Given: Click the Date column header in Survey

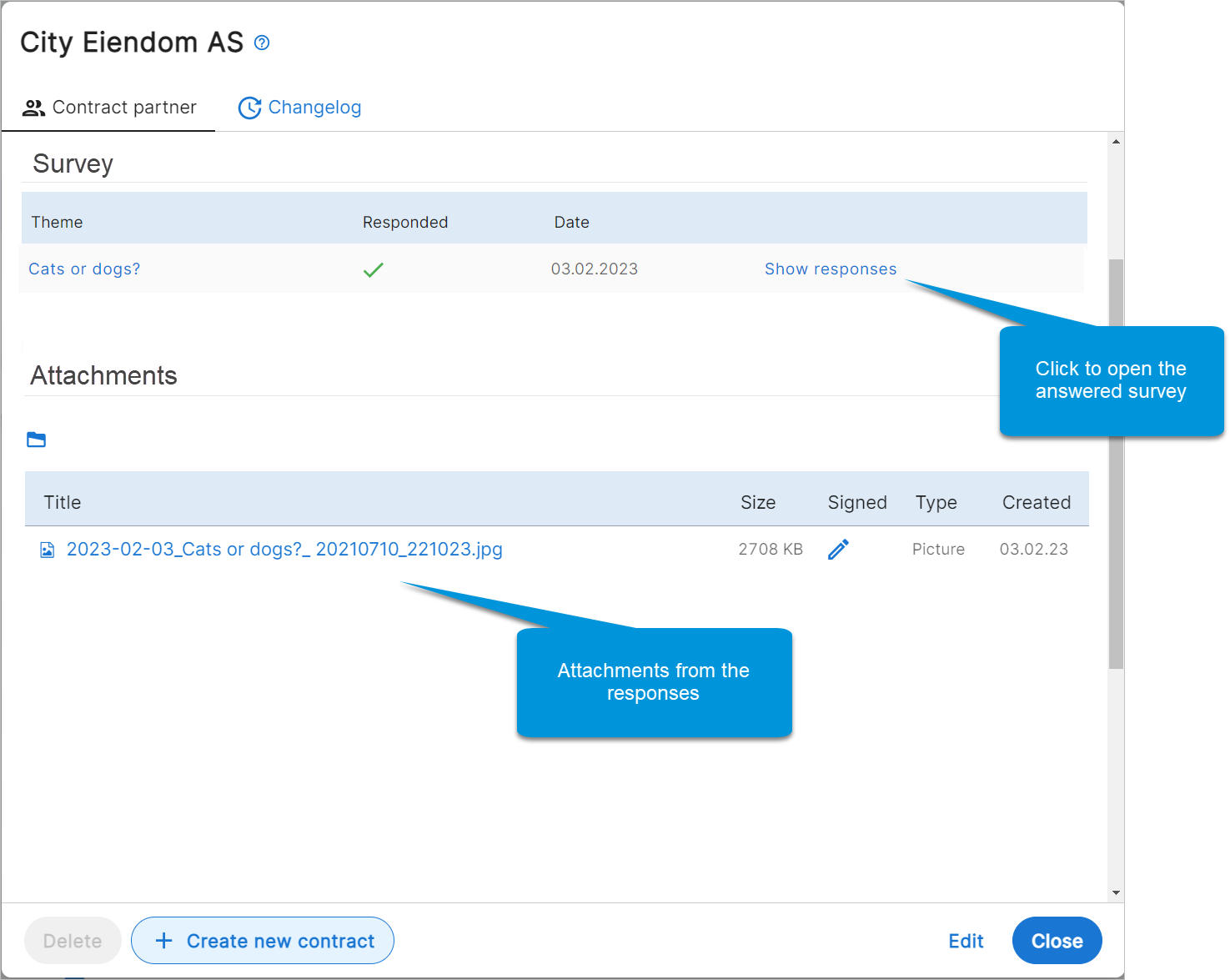Looking at the screenshot, I should [x=572, y=222].
